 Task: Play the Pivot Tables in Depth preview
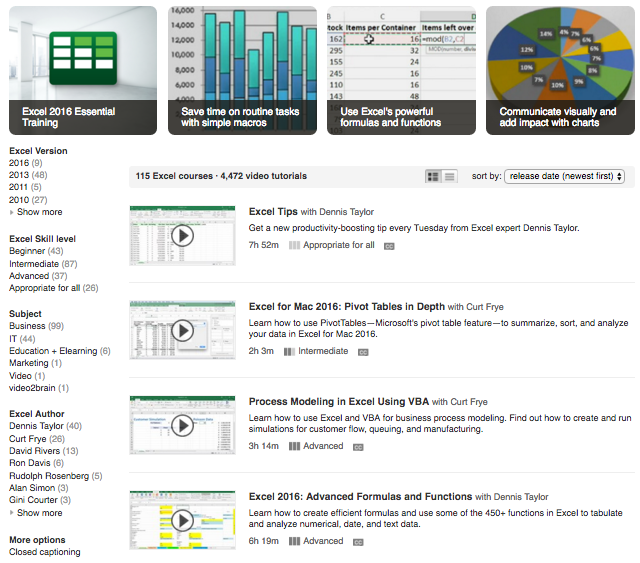pos(182,331)
